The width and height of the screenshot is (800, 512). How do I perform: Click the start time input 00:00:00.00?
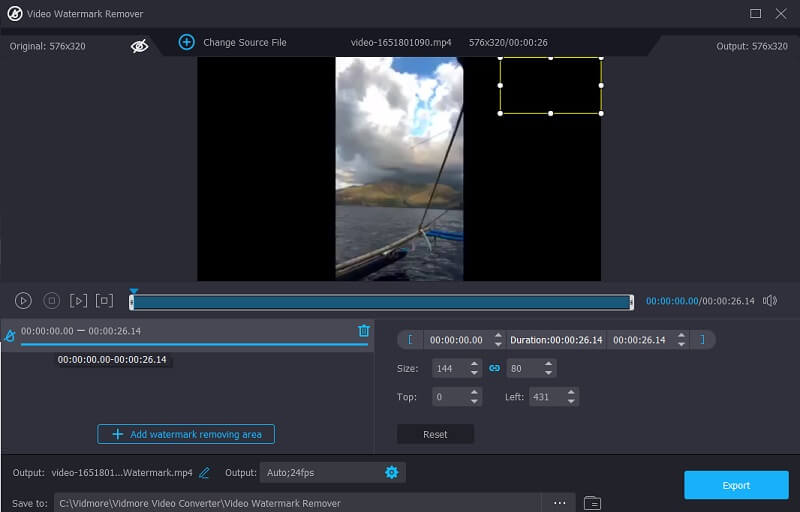[x=457, y=340]
